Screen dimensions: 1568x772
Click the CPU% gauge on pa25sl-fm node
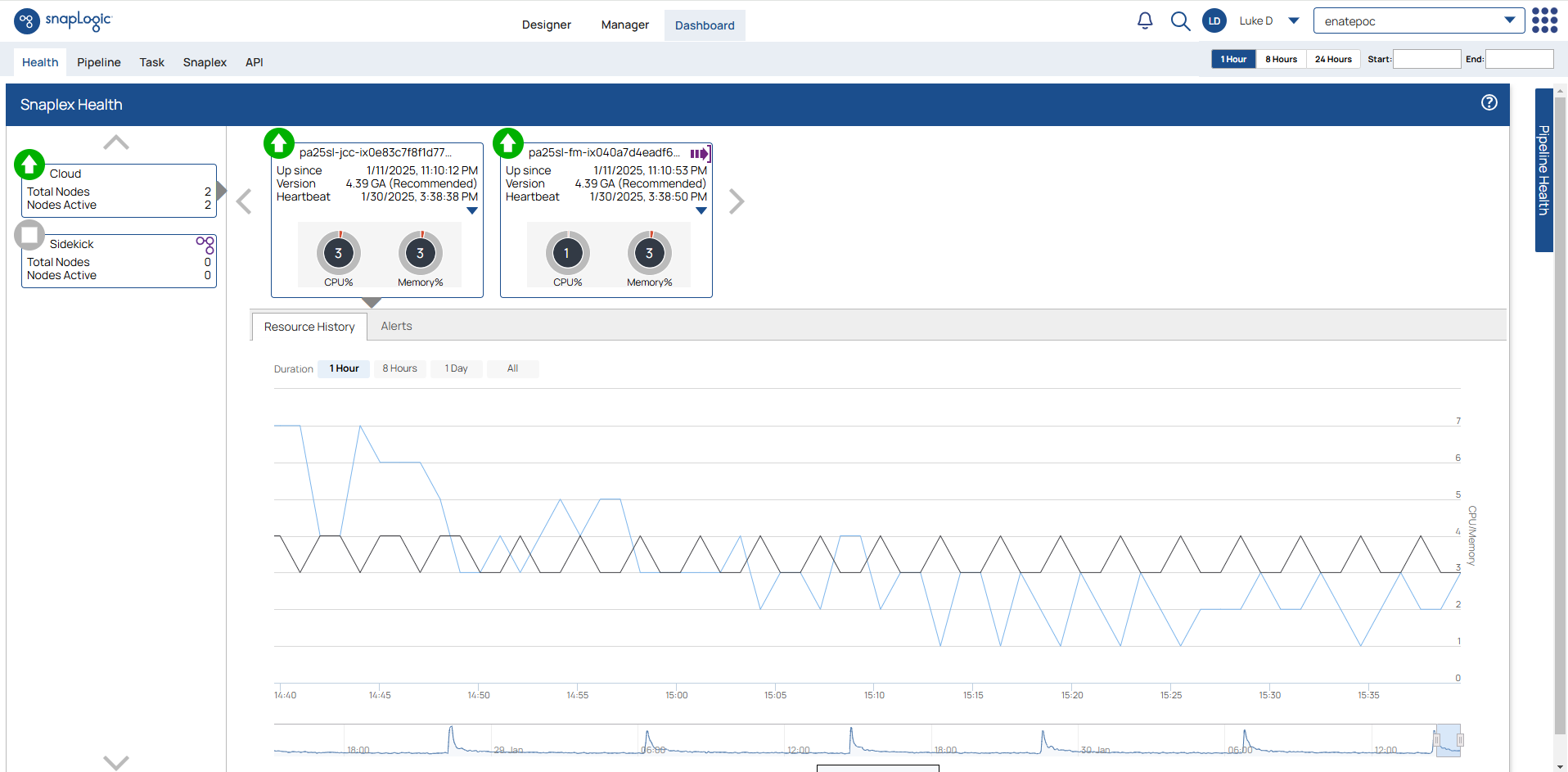click(x=567, y=254)
